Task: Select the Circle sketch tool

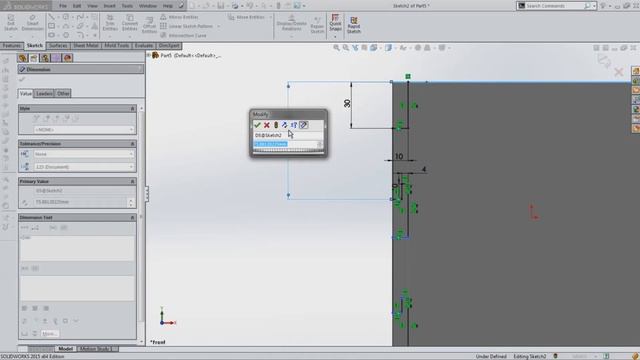Action: [66, 17]
